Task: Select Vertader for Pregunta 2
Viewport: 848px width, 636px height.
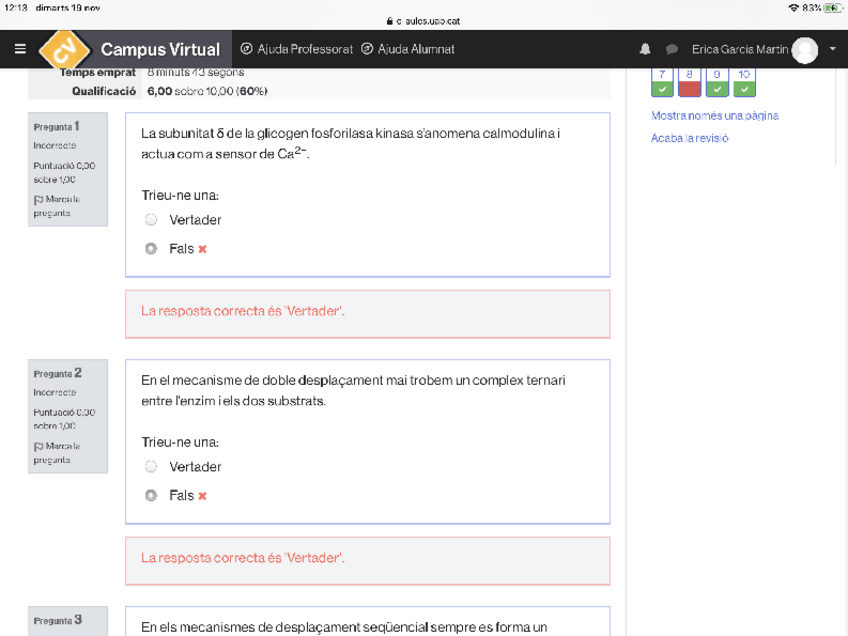Action: pos(151,466)
